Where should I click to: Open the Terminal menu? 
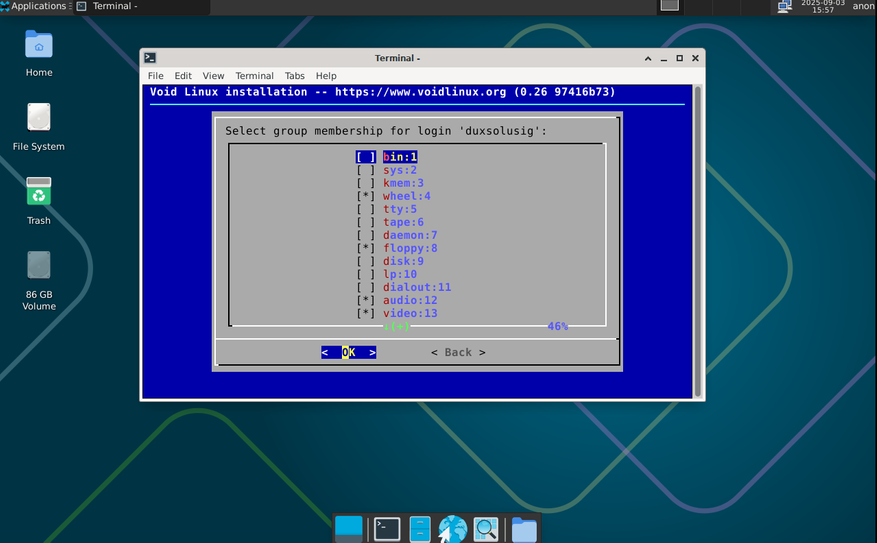(x=254, y=75)
